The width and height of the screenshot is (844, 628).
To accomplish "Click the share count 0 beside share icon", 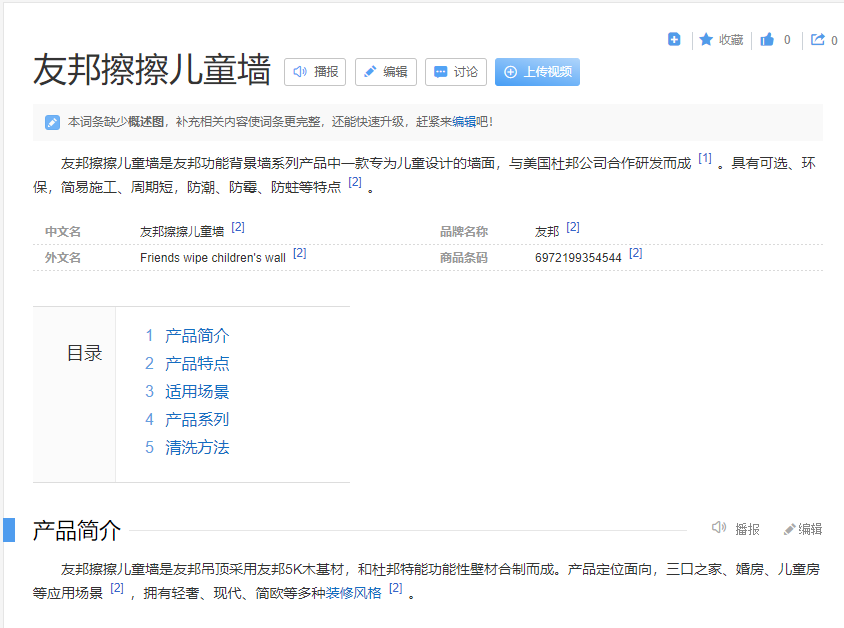I will [834, 40].
